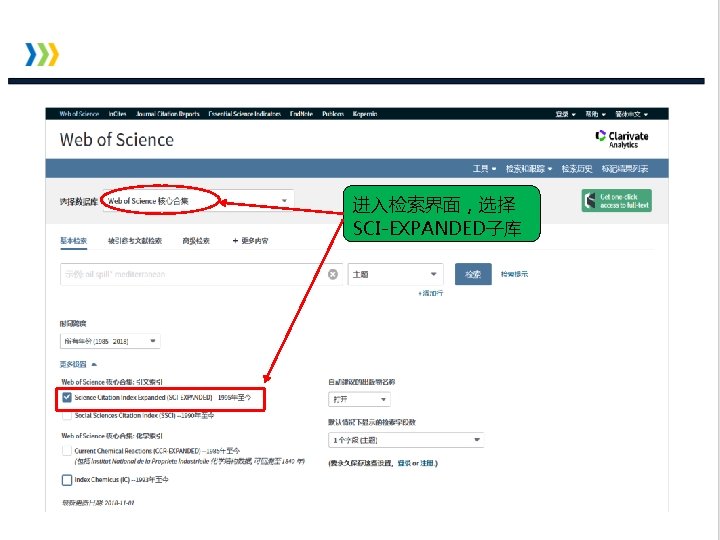Enable the Social Sciences Citation Index checkbox
The image size is (720, 540).
[x=67, y=416]
